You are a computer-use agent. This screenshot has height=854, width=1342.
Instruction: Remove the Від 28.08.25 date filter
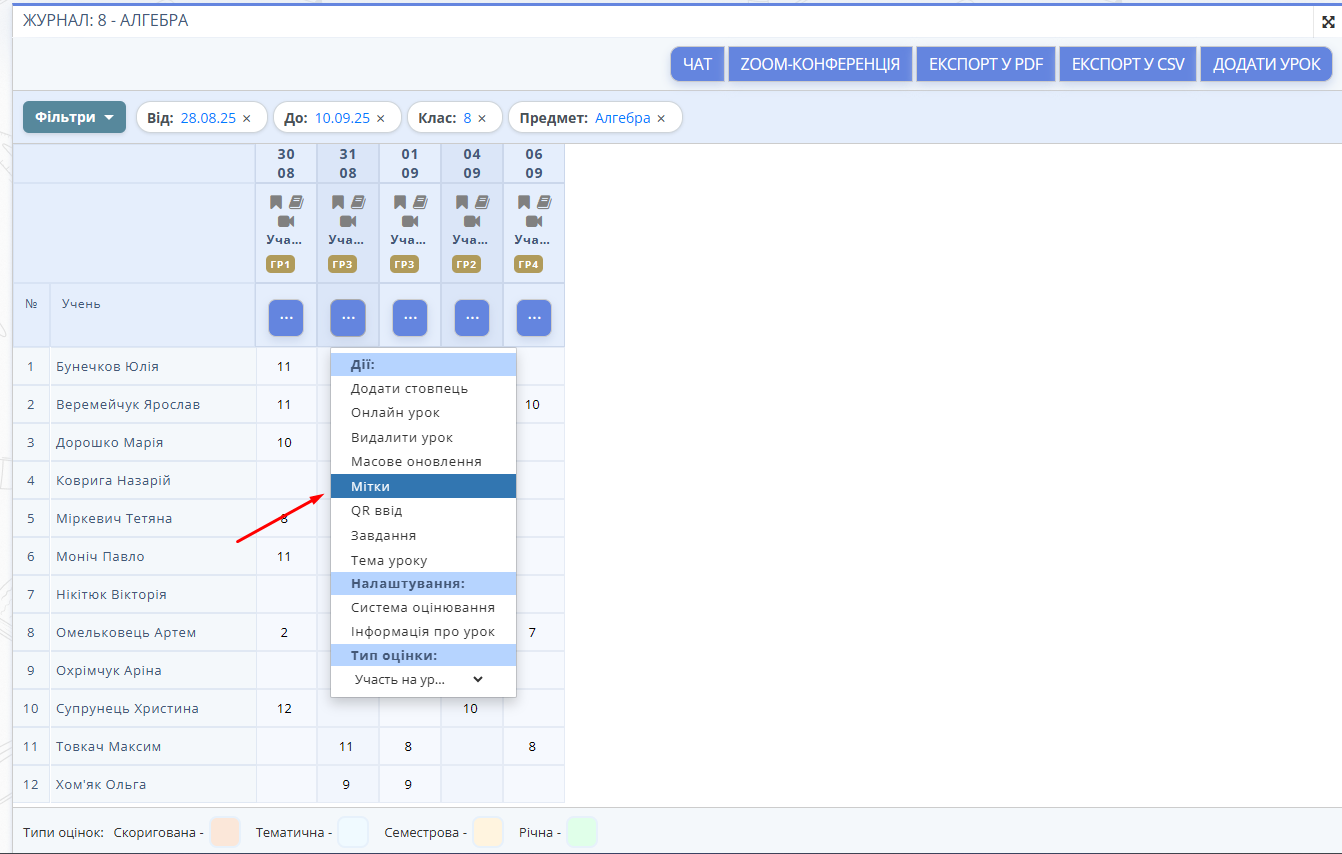(247, 118)
